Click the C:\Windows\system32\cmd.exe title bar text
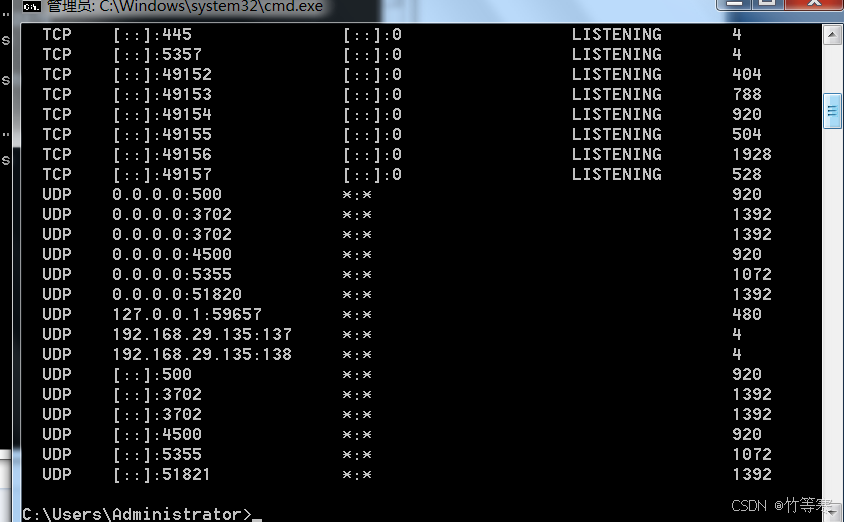844x522 pixels. [x=185, y=7]
